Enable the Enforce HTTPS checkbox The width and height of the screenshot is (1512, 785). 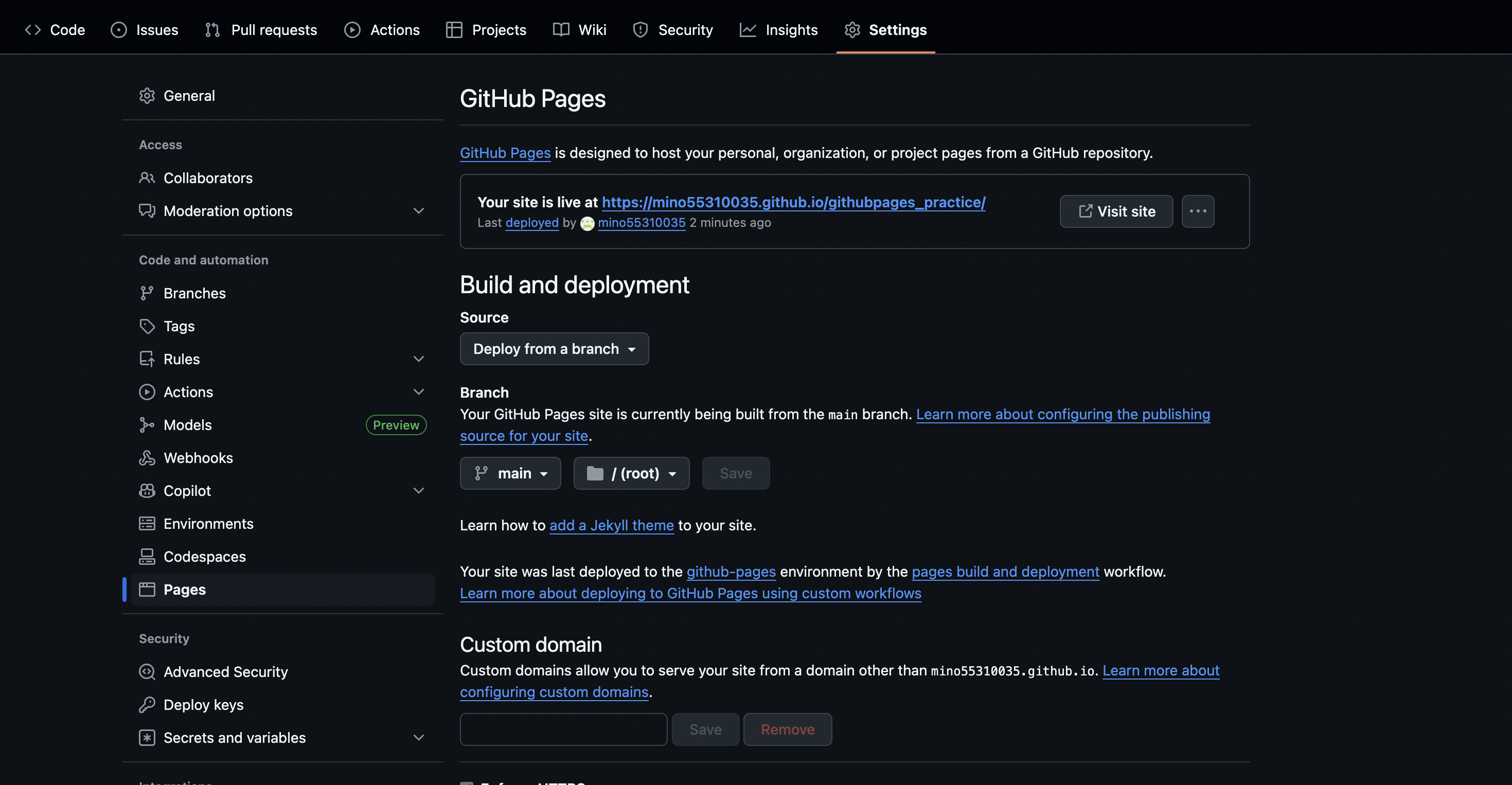pyautogui.click(x=467, y=782)
